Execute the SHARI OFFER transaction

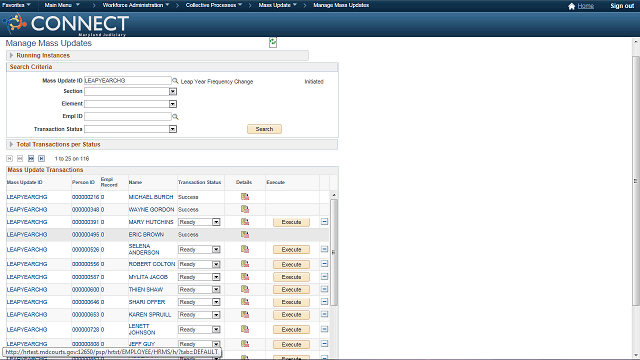click(291, 302)
